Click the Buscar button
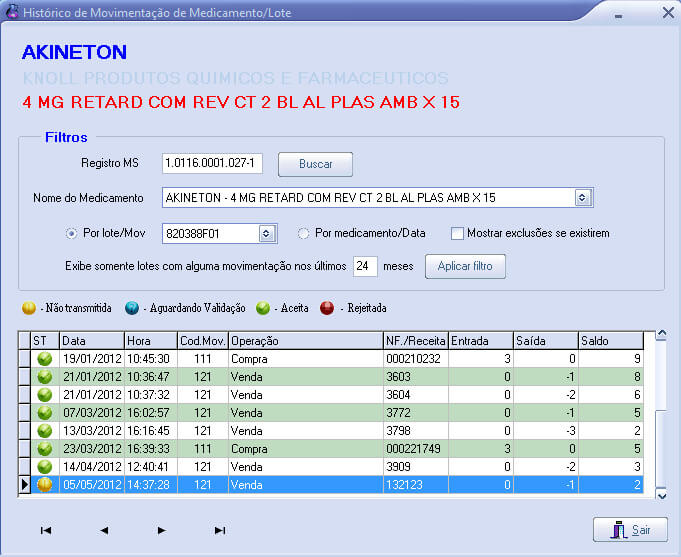This screenshot has width=681, height=557. (315, 164)
